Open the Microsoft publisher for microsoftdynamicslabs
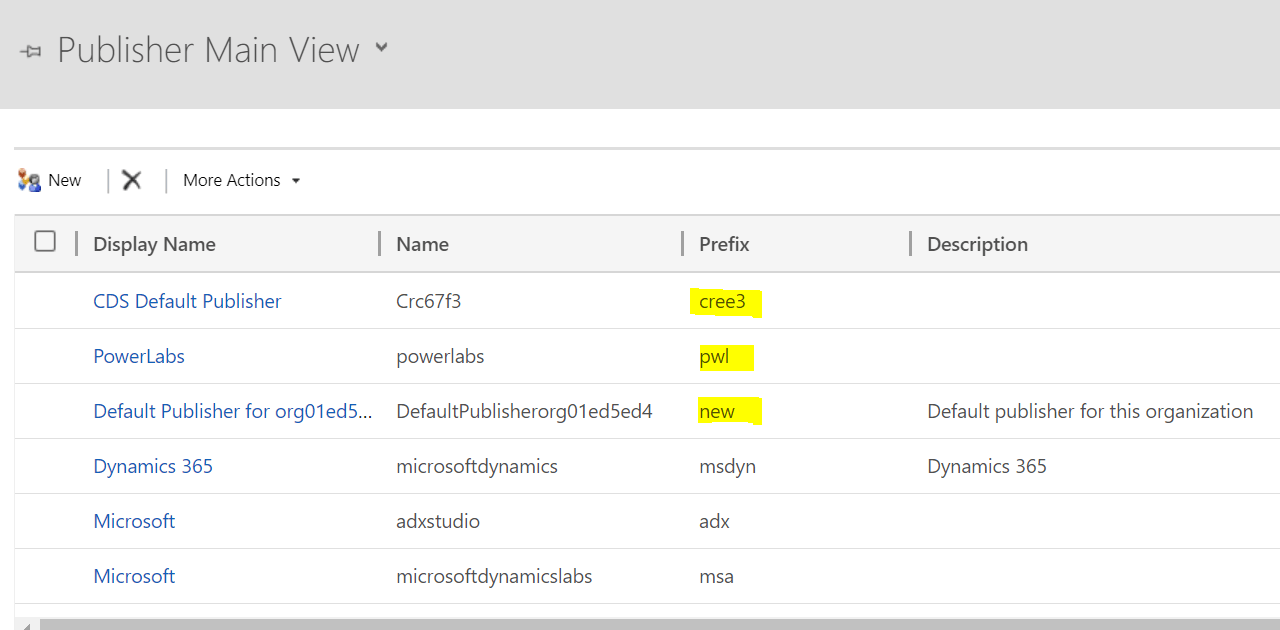 tap(134, 576)
